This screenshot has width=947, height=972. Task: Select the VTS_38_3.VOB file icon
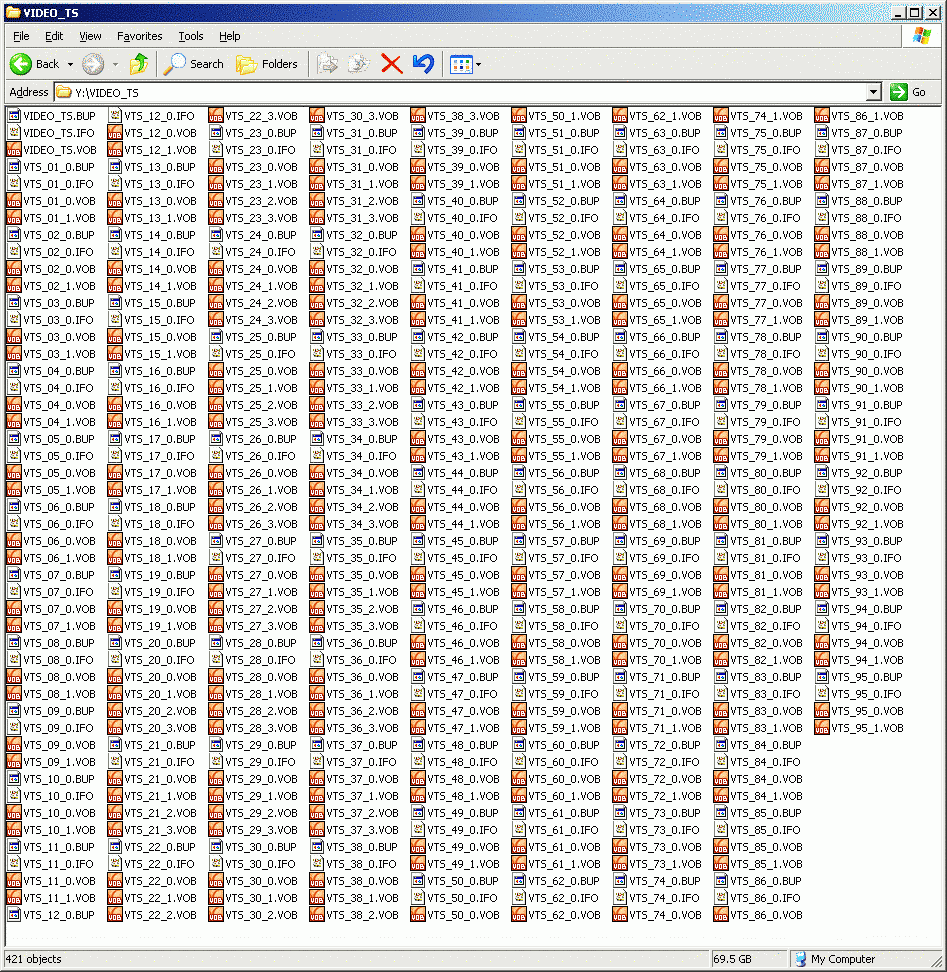point(418,116)
